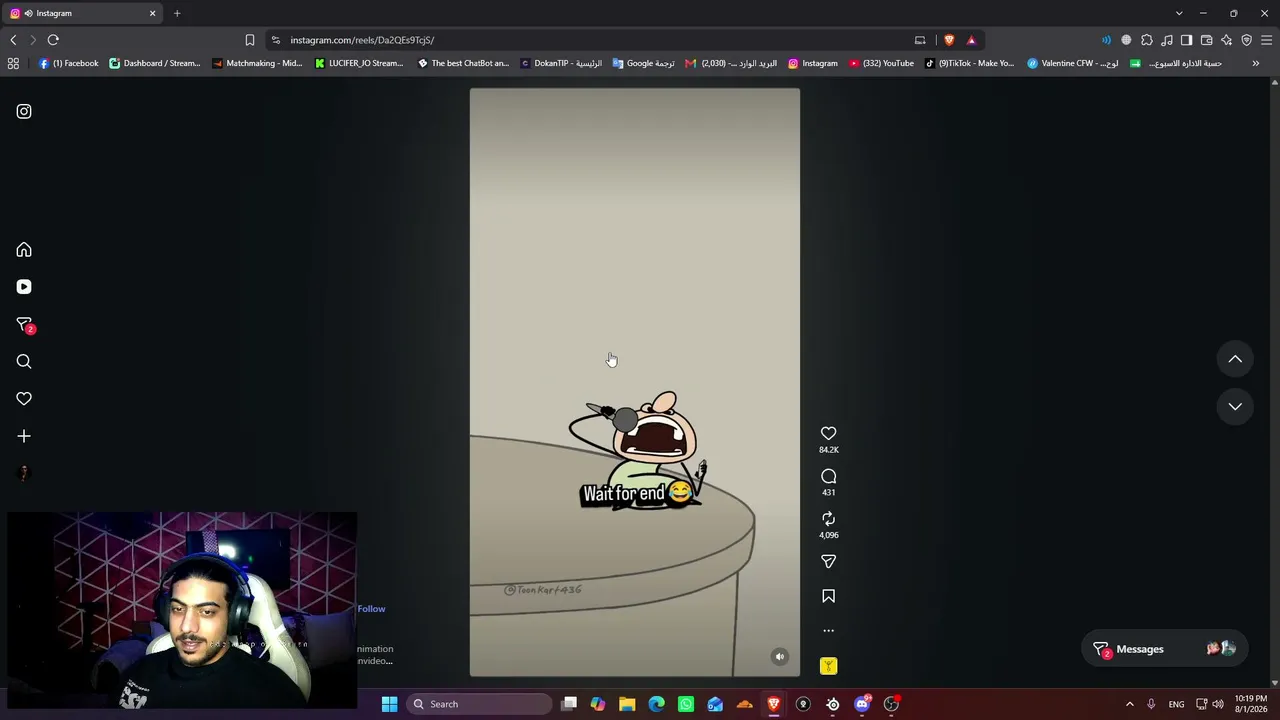Open the profile avatar in the sidebar
This screenshot has width=1280, height=720.
pos(24,473)
